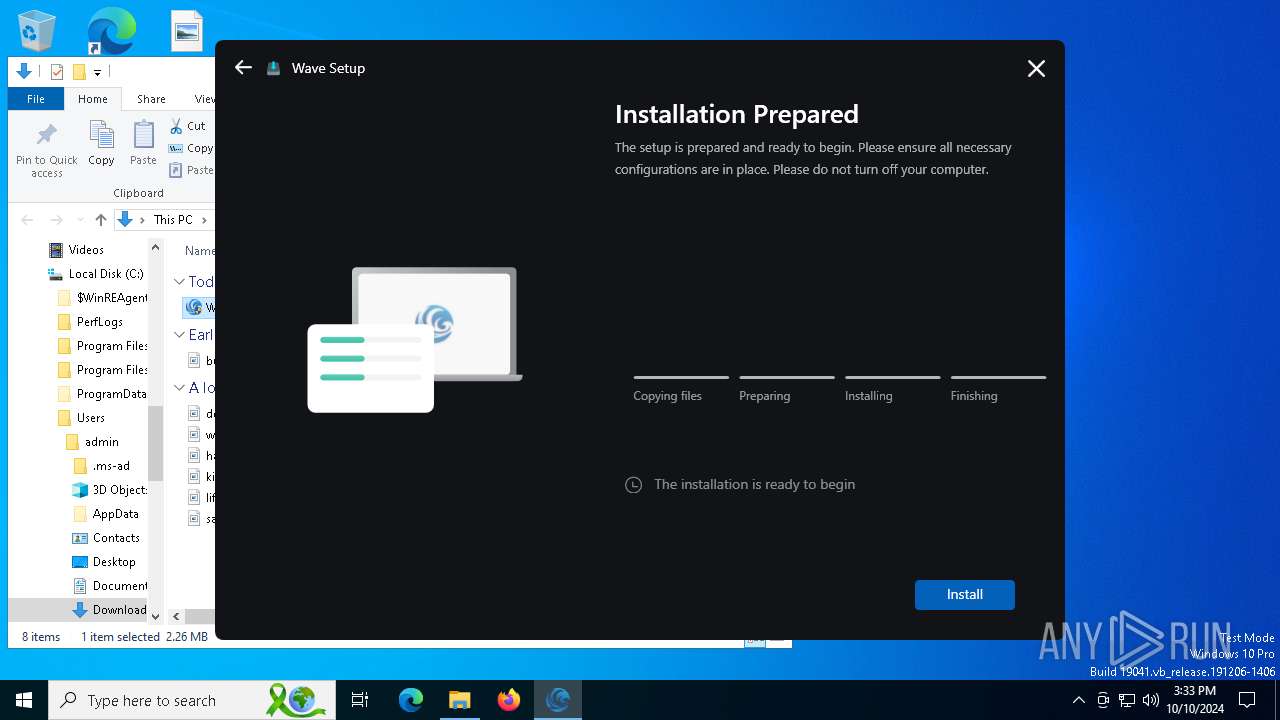Click the taskbar clock showing 3:33 PM
This screenshot has width=1280, height=720.
pos(1195,700)
